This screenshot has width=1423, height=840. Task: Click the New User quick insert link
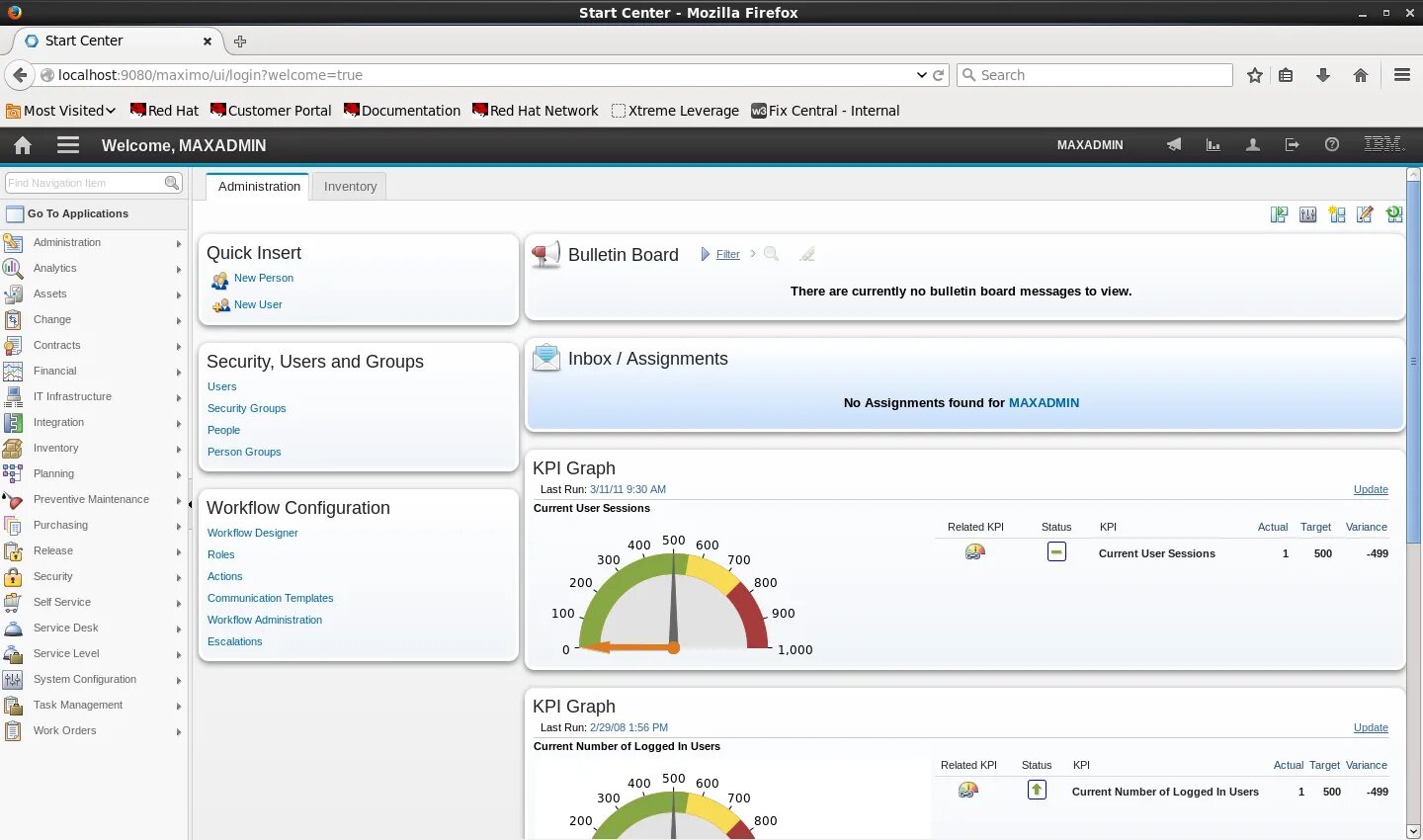click(x=258, y=304)
